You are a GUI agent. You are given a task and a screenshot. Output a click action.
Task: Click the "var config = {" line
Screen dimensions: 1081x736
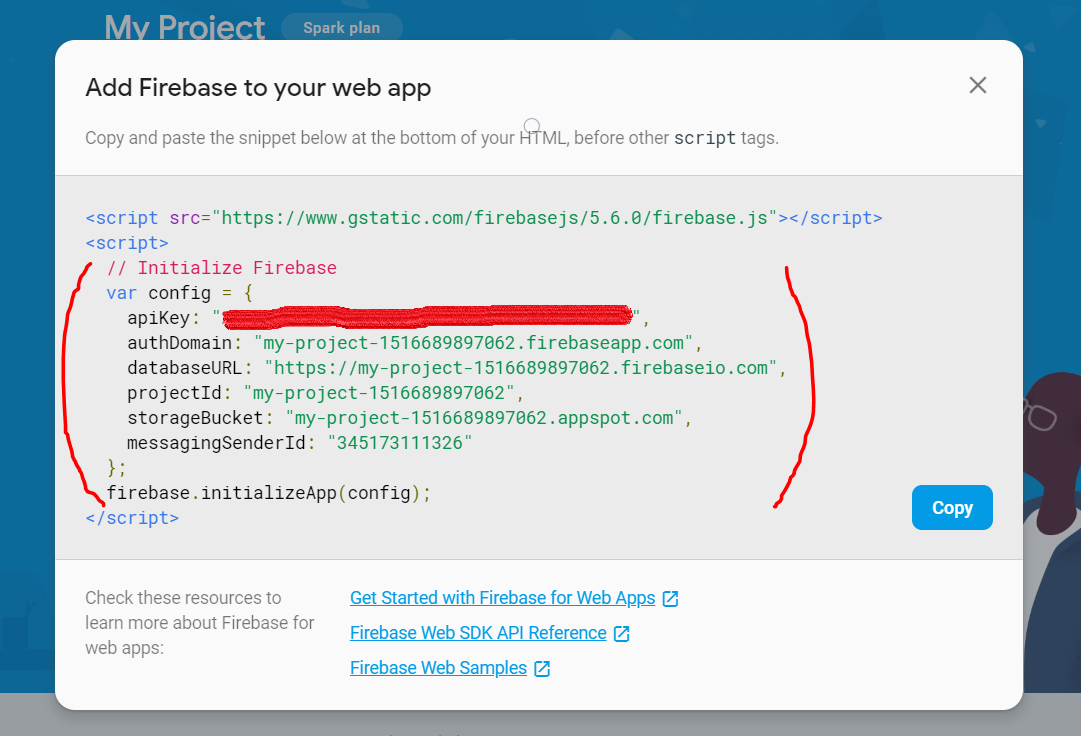coord(180,293)
